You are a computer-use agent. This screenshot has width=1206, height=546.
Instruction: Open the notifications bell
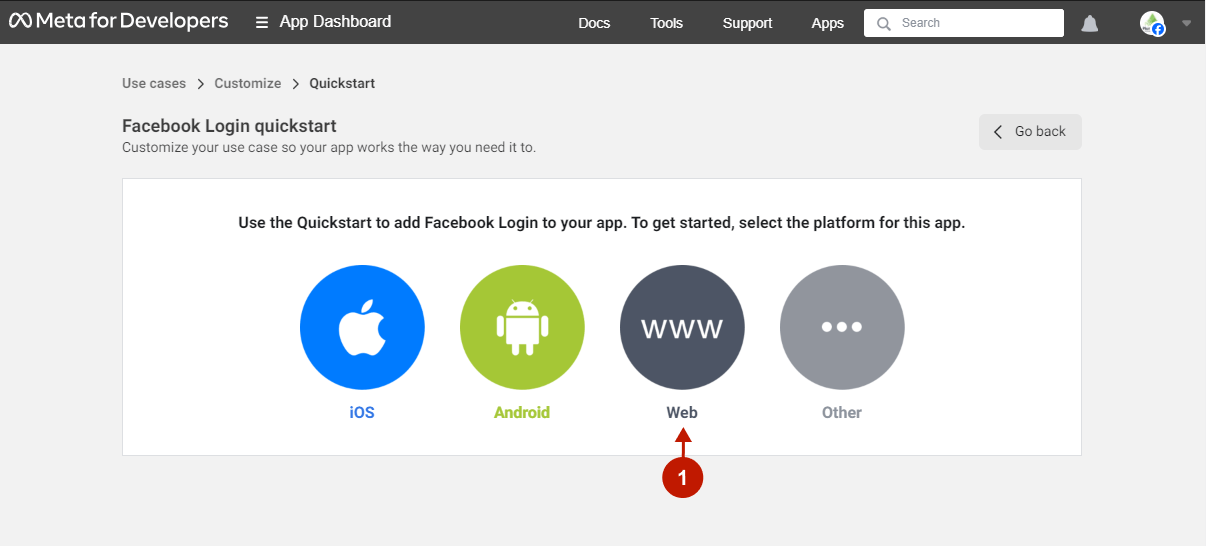click(1090, 23)
